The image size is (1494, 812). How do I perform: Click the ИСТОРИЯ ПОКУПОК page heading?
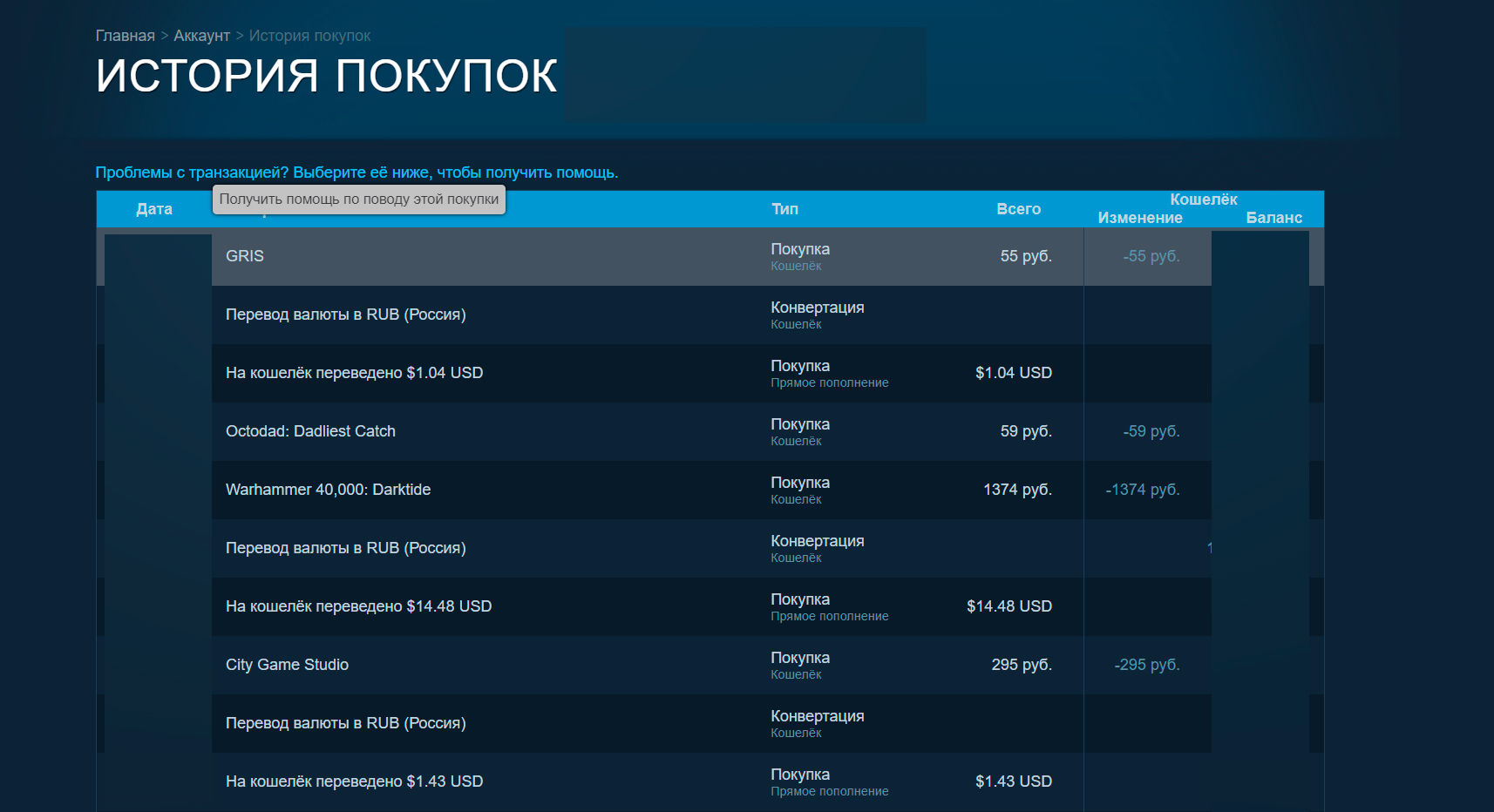326,76
